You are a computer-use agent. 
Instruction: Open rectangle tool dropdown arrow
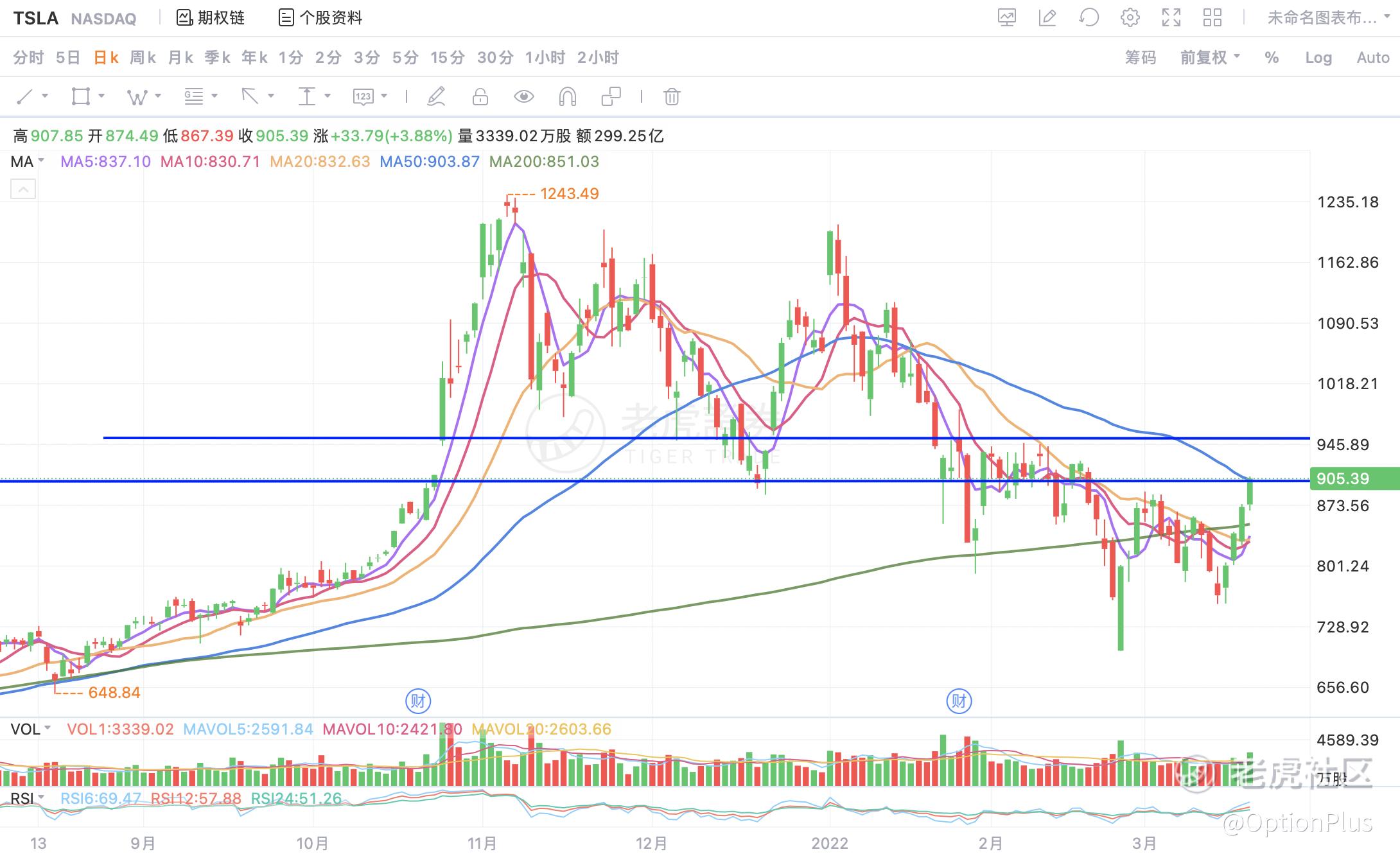[x=101, y=96]
